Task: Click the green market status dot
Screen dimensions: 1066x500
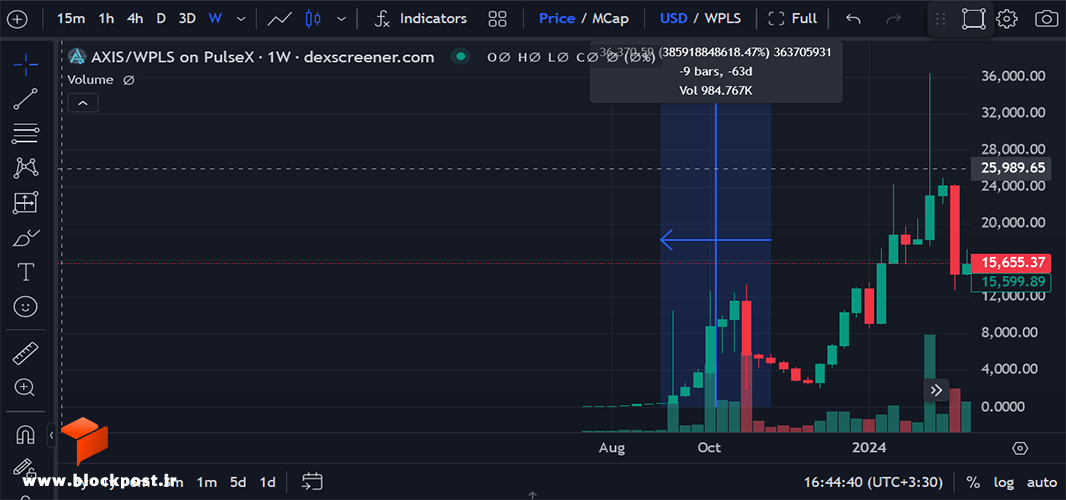Action: coord(461,57)
